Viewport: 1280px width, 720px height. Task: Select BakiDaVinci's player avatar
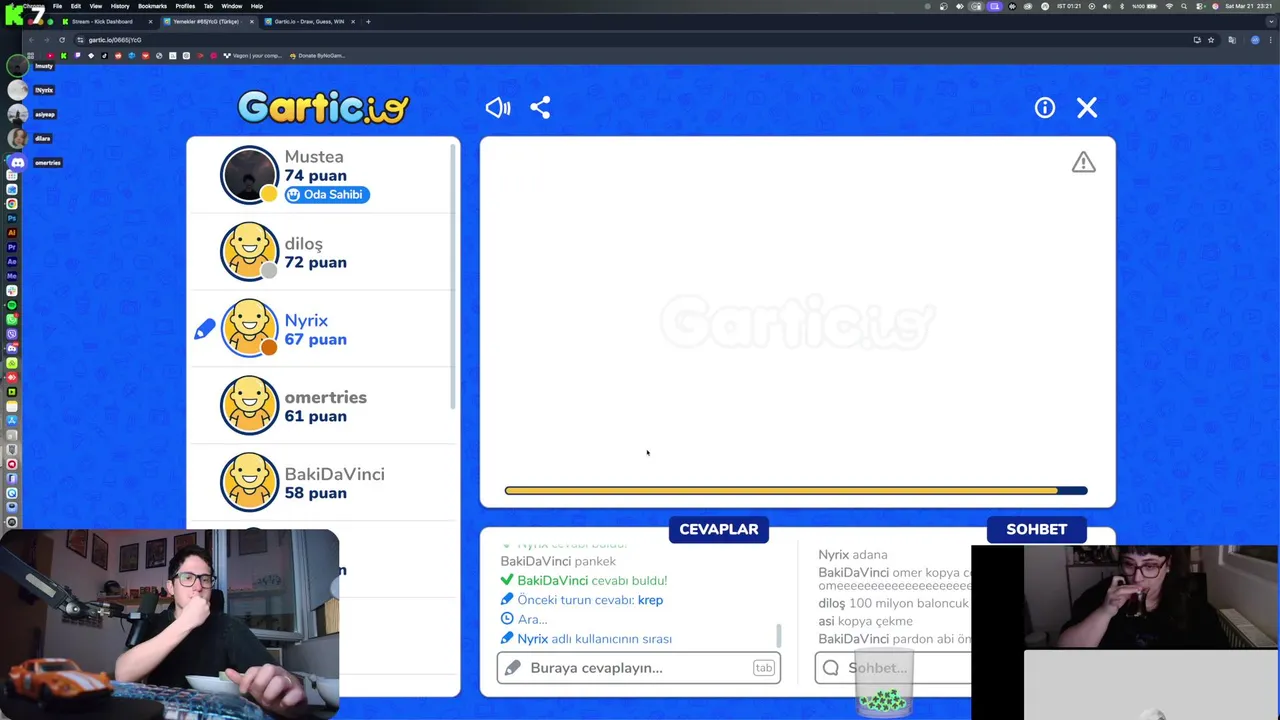(x=249, y=482)
